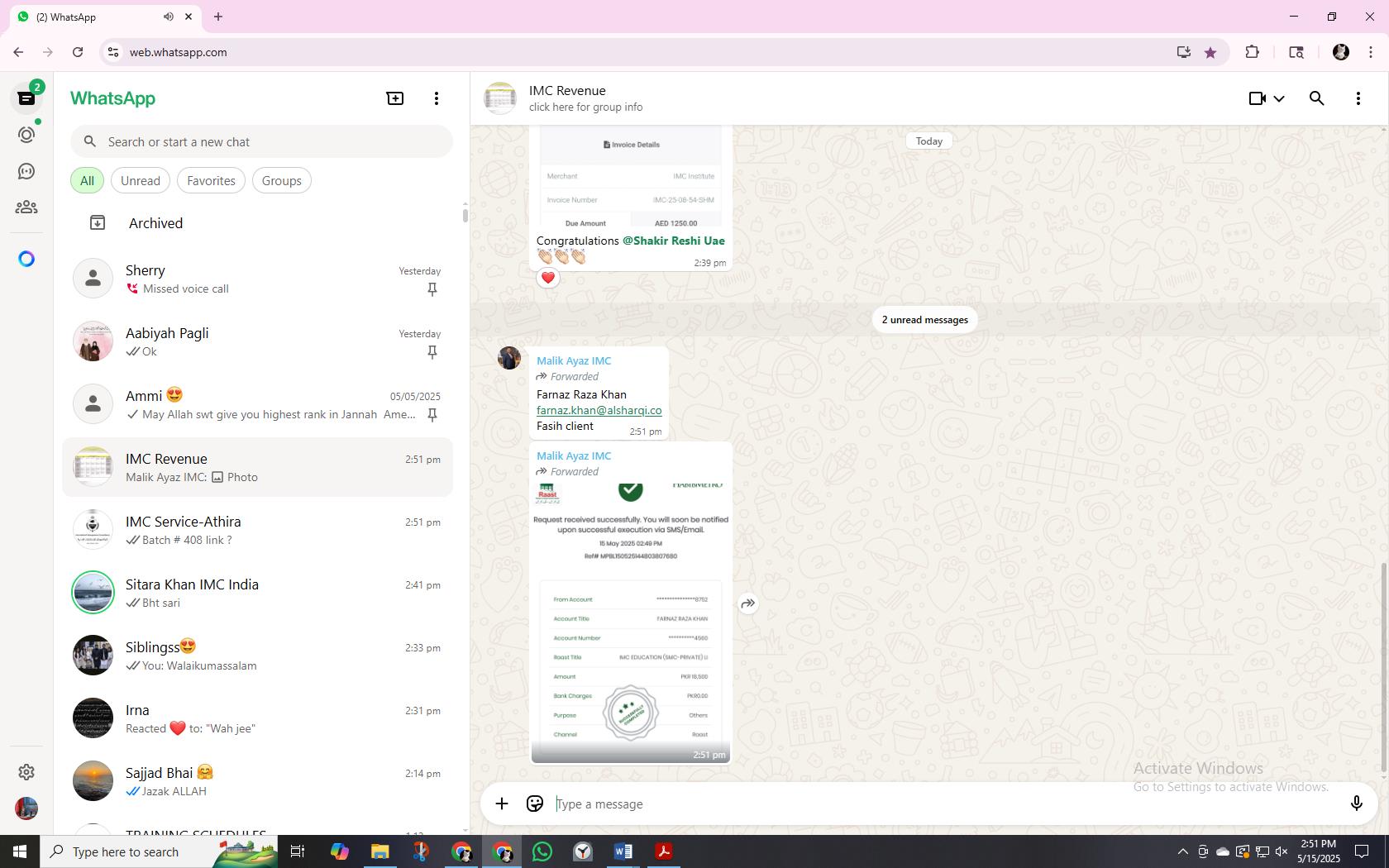The width and height of the screenshot is (1389, 868).
Task: Open the Irna chat
Action: (258, 718)
